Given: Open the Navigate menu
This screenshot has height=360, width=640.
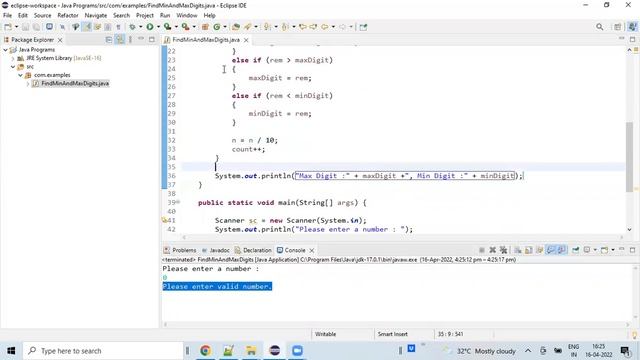Looking at the screenshot, I should pos(96,16).
